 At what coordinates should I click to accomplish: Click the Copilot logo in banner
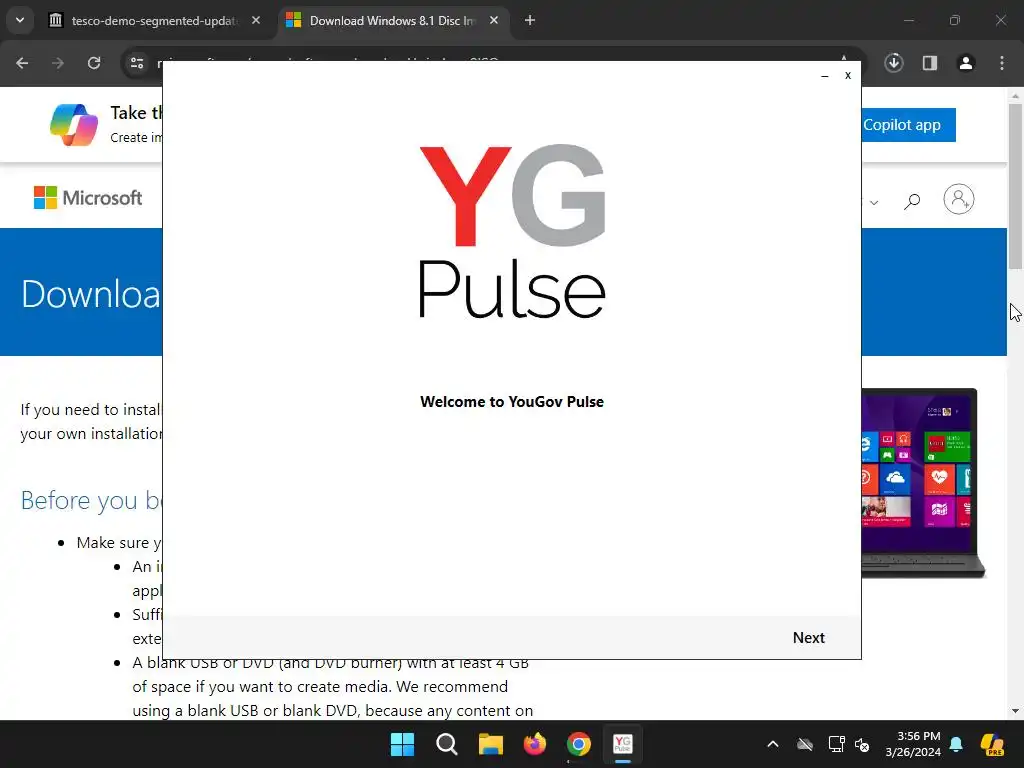(74, 124)
